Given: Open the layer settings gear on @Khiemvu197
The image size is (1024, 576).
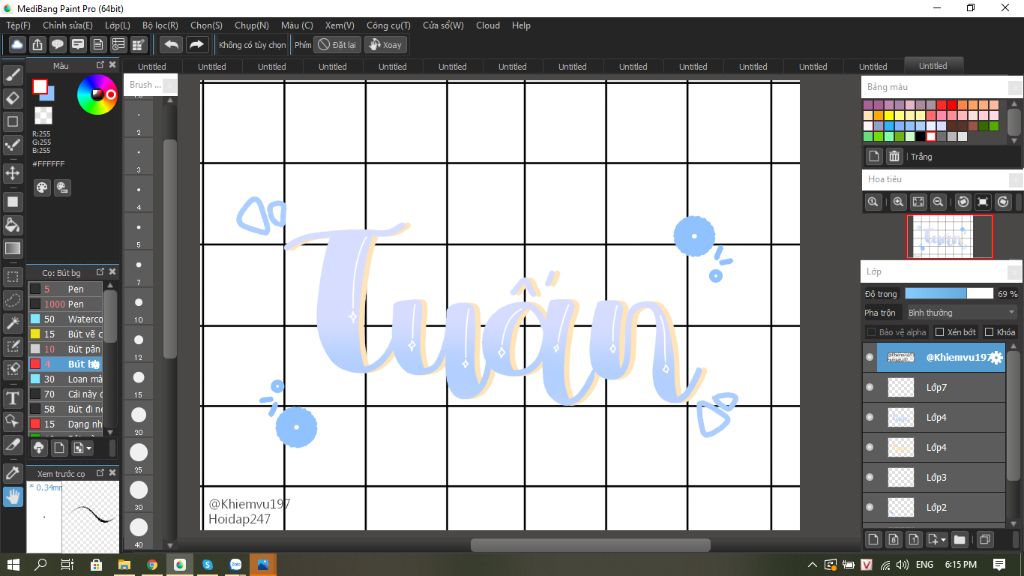Looking at the screenshot, I should point(995,357).
